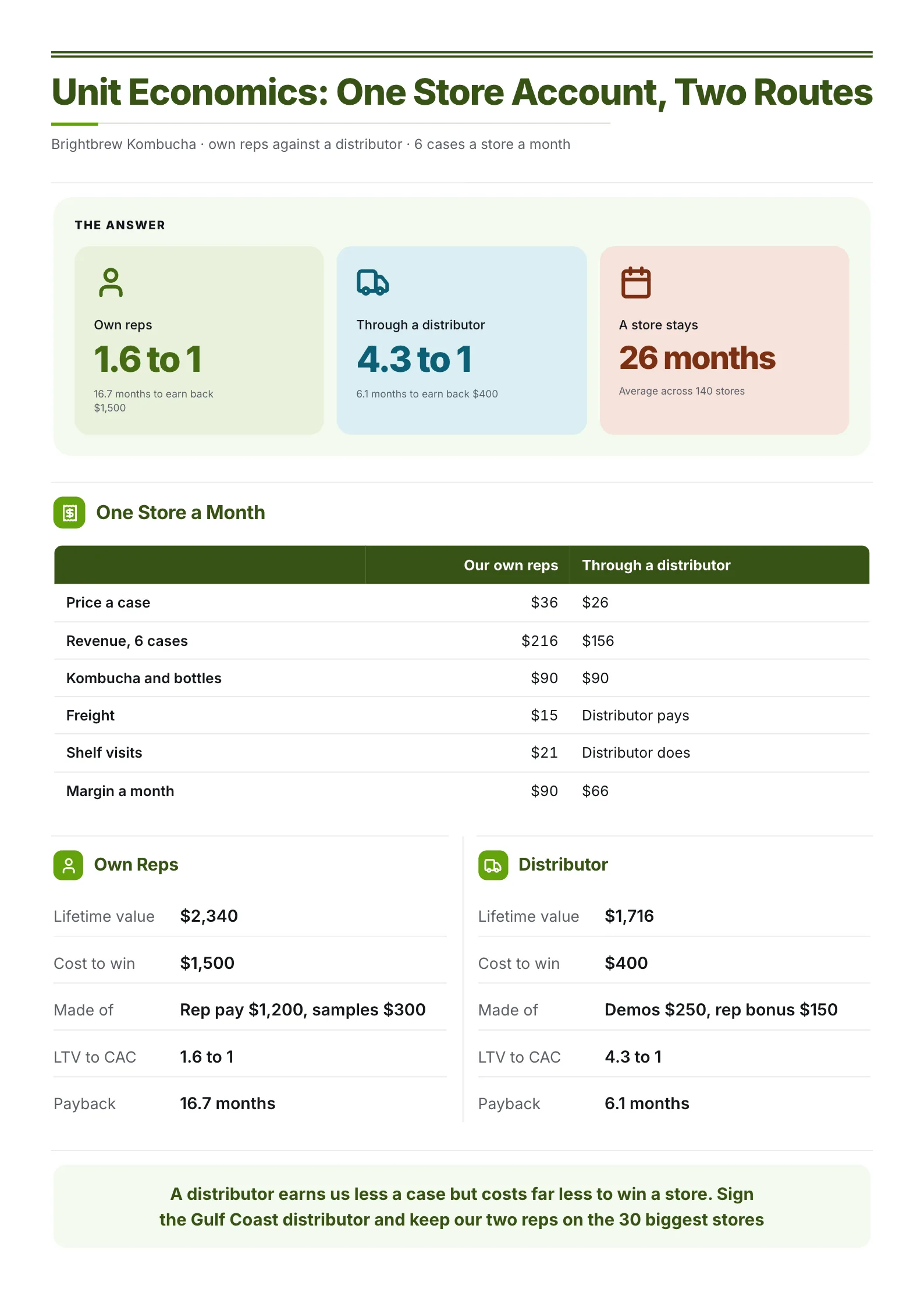
Task: Click the $2,340 lifetime value
Action: [x=209, y=916]
